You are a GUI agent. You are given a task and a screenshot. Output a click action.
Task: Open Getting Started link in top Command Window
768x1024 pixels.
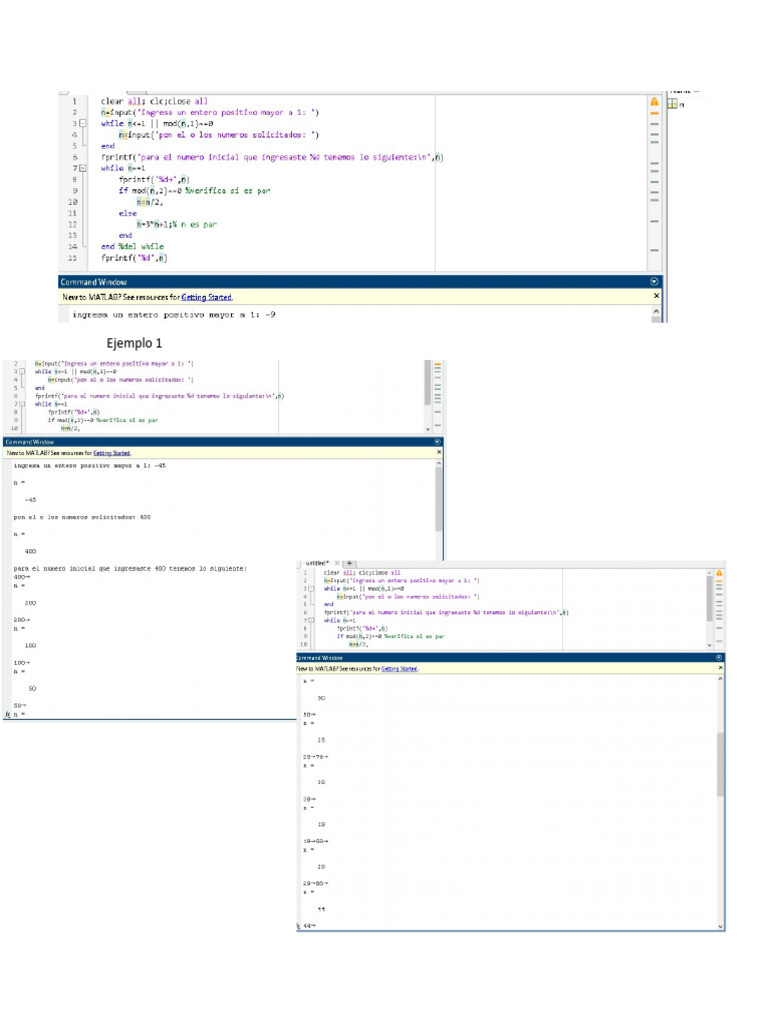coord(206,297)
